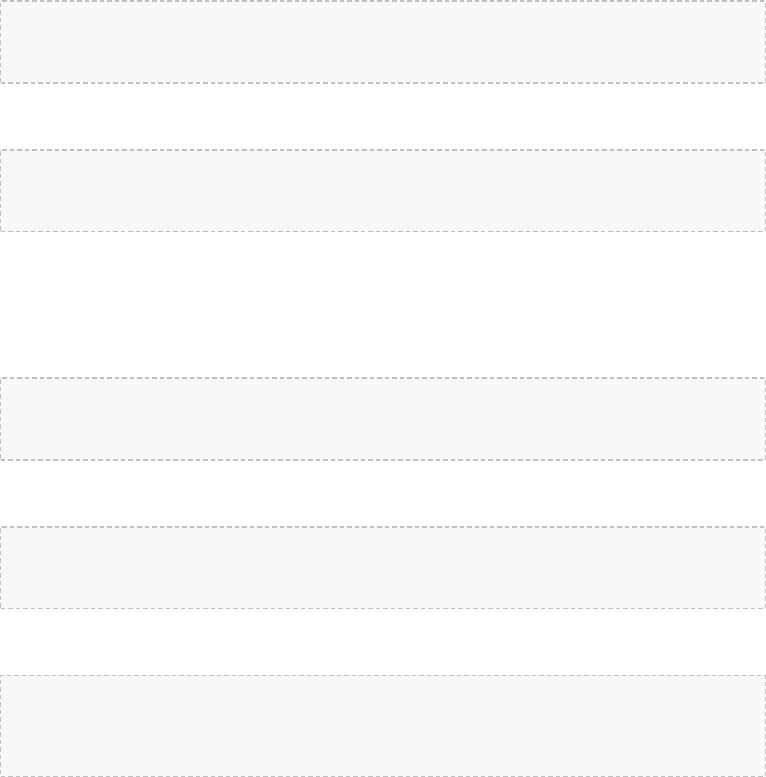Click the bottom dashed border of the fourth box
Screen dimensions: 766x777
(383, 609)
